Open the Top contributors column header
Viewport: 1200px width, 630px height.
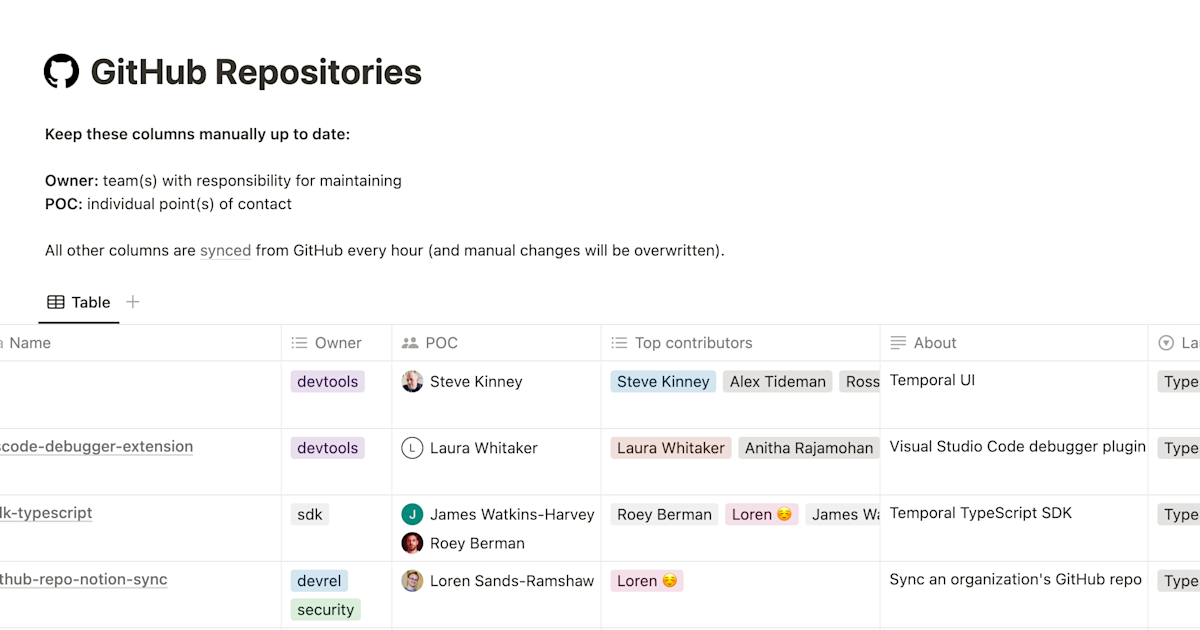(740, 343)
